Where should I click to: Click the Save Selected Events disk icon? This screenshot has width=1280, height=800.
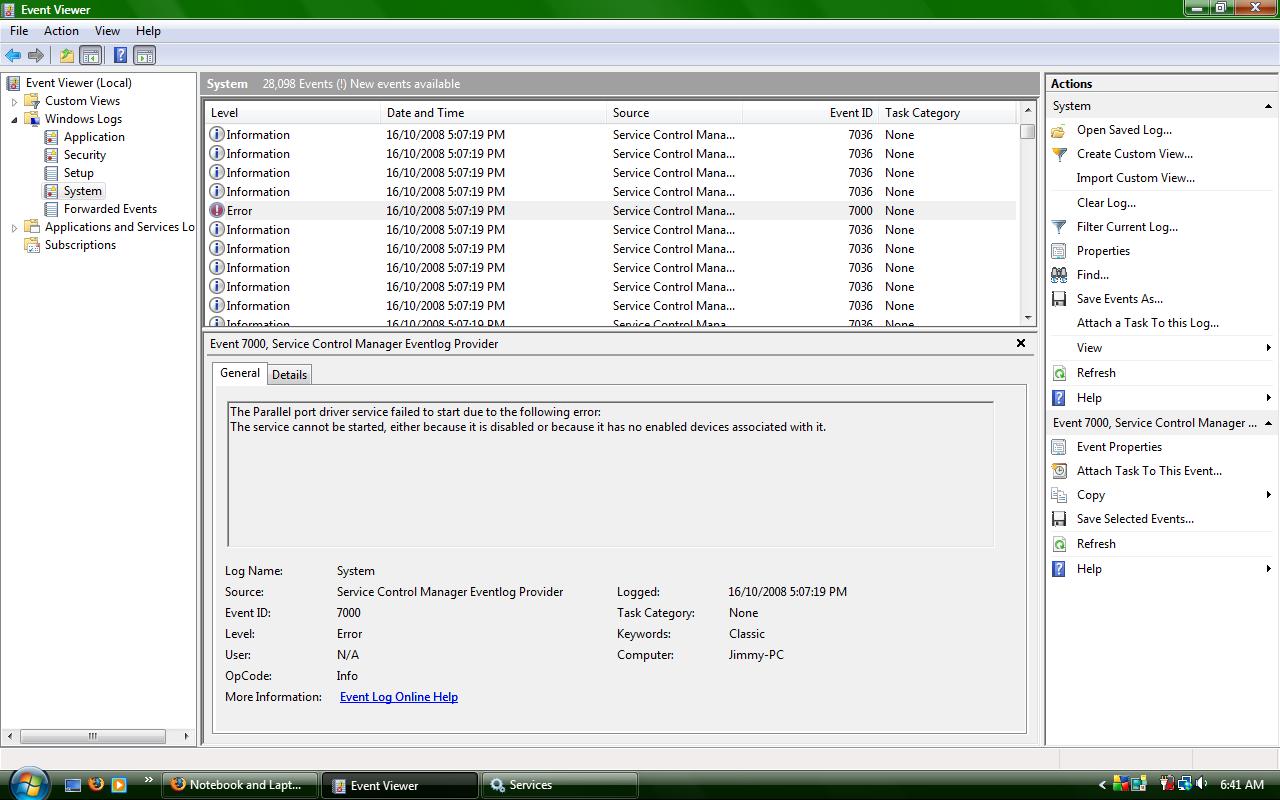(1059, 519)
